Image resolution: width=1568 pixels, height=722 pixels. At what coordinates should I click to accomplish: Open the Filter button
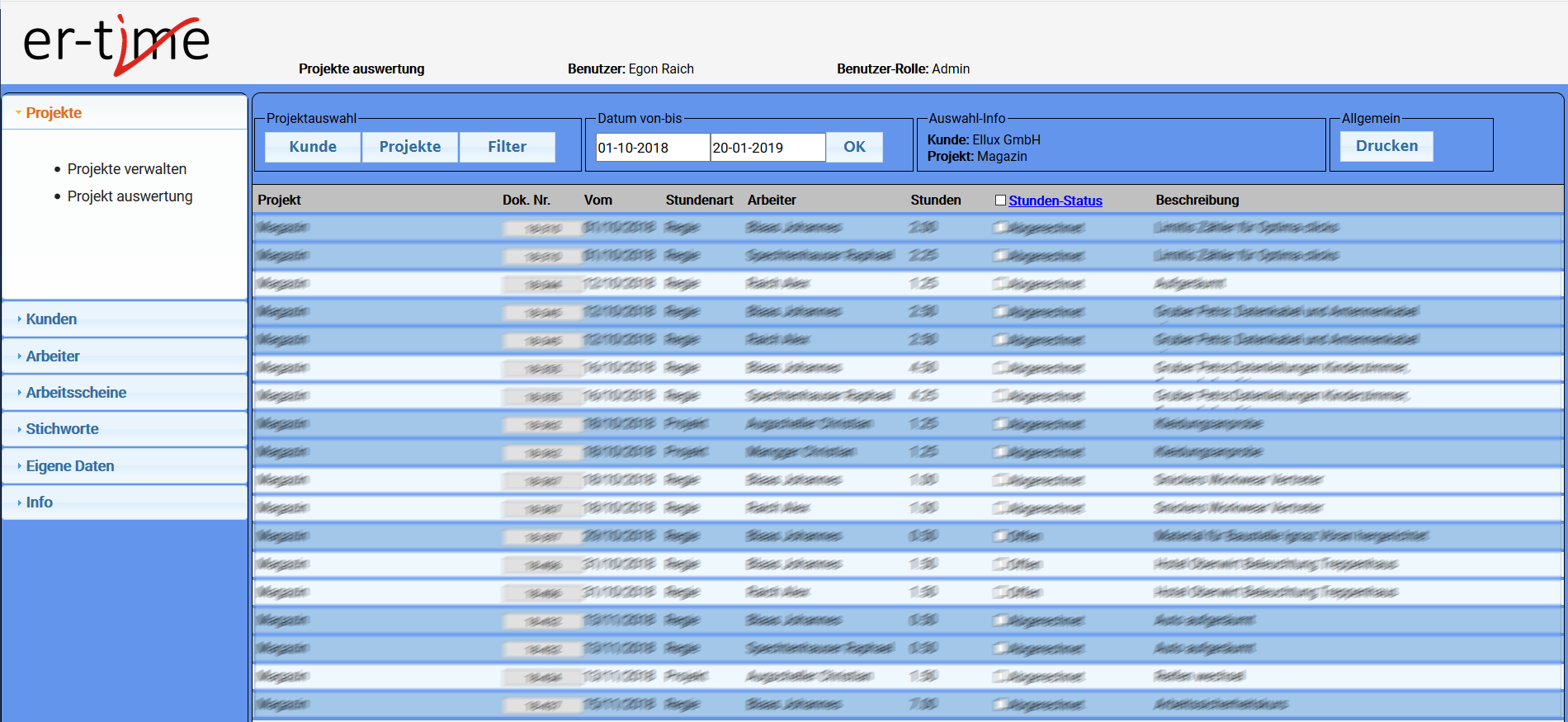507,147
